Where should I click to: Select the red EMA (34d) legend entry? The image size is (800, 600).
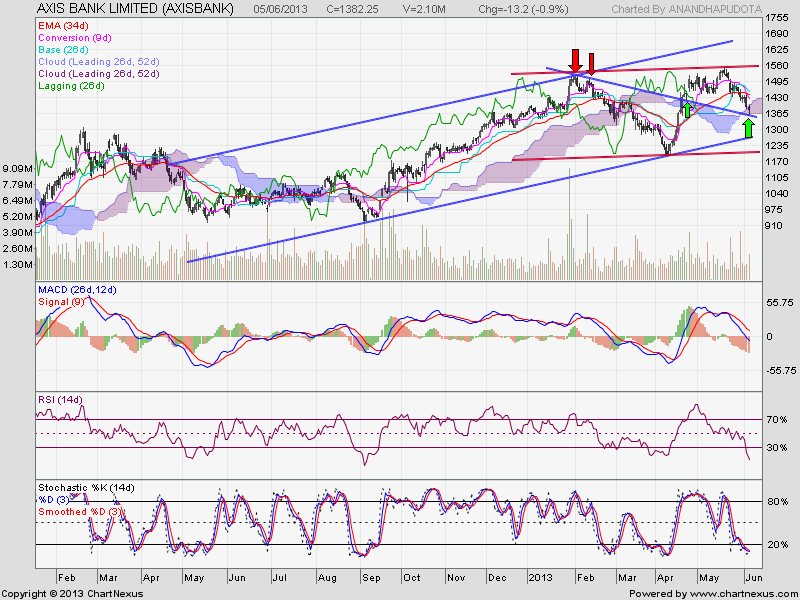(x=63, y=25)
